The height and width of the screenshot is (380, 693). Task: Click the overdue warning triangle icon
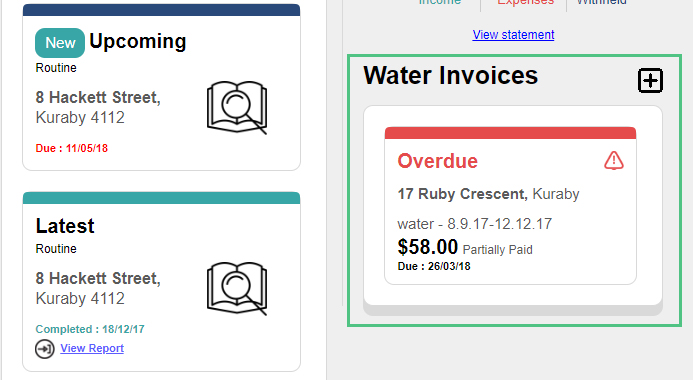(614, 160)
